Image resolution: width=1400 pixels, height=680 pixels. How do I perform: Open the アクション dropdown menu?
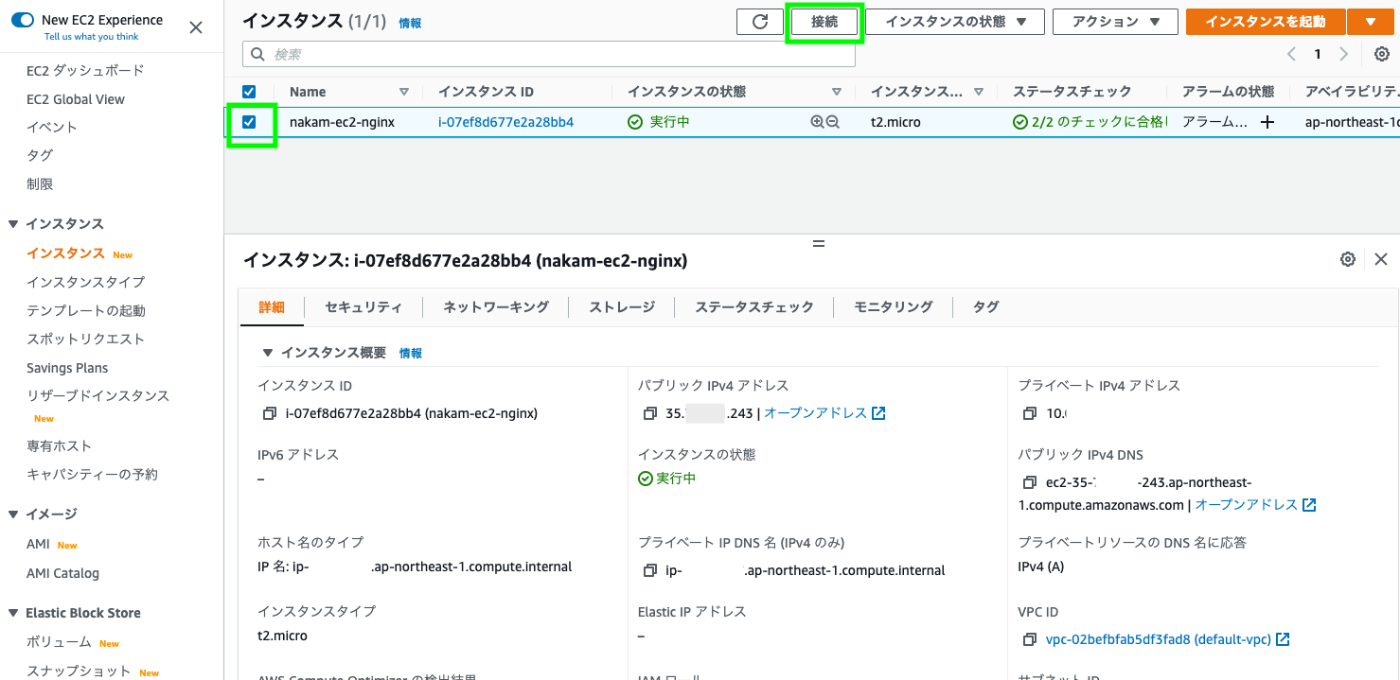pos(1115,22)
